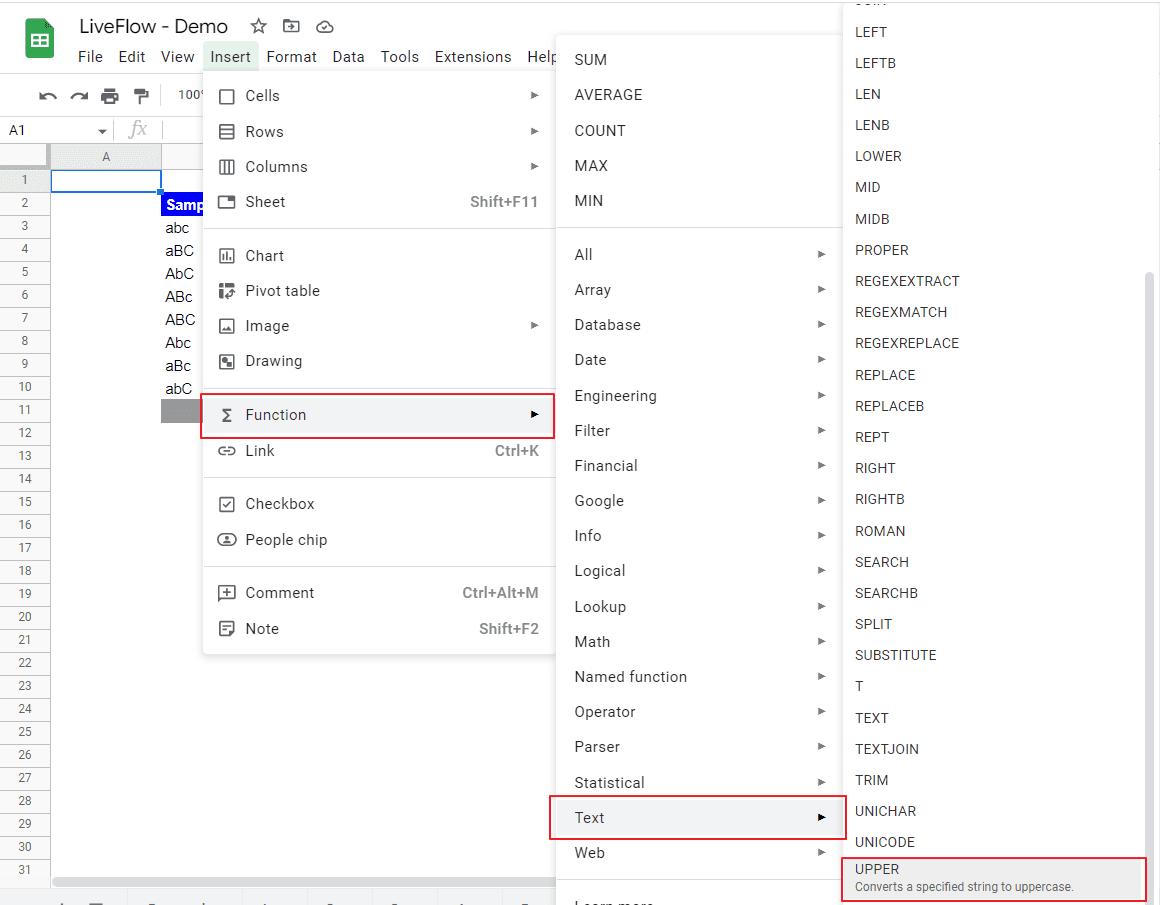Click the Sheet icon in Insert menu

227,202
